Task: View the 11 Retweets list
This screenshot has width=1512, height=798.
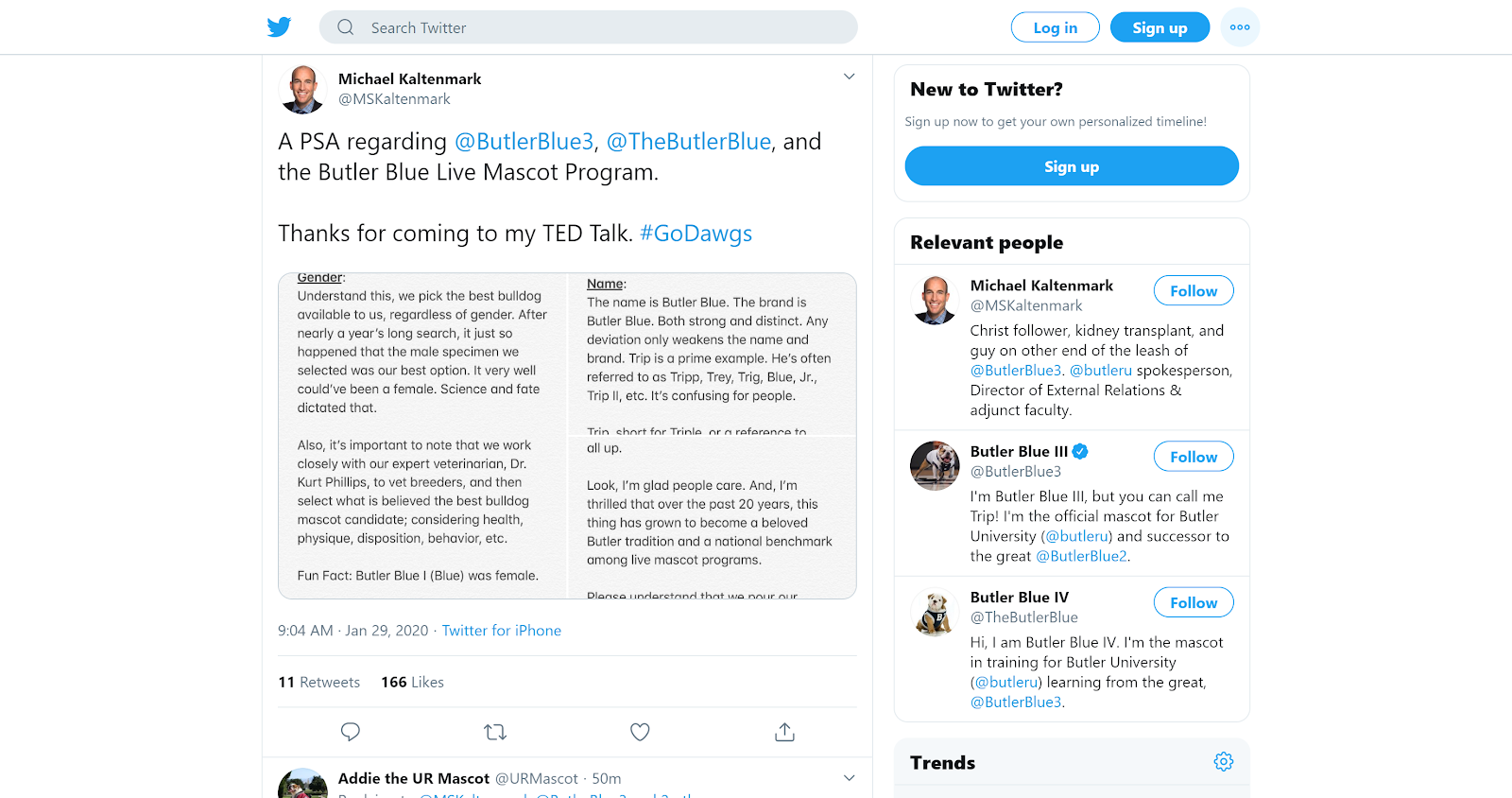Action: click(x=319, y=683)
